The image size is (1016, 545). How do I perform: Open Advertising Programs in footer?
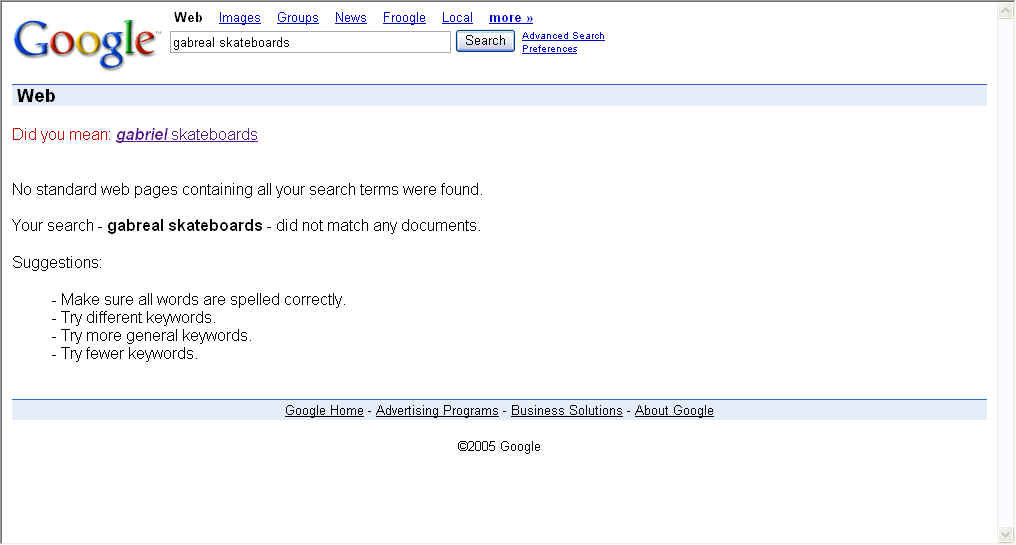tap(437, 411)
